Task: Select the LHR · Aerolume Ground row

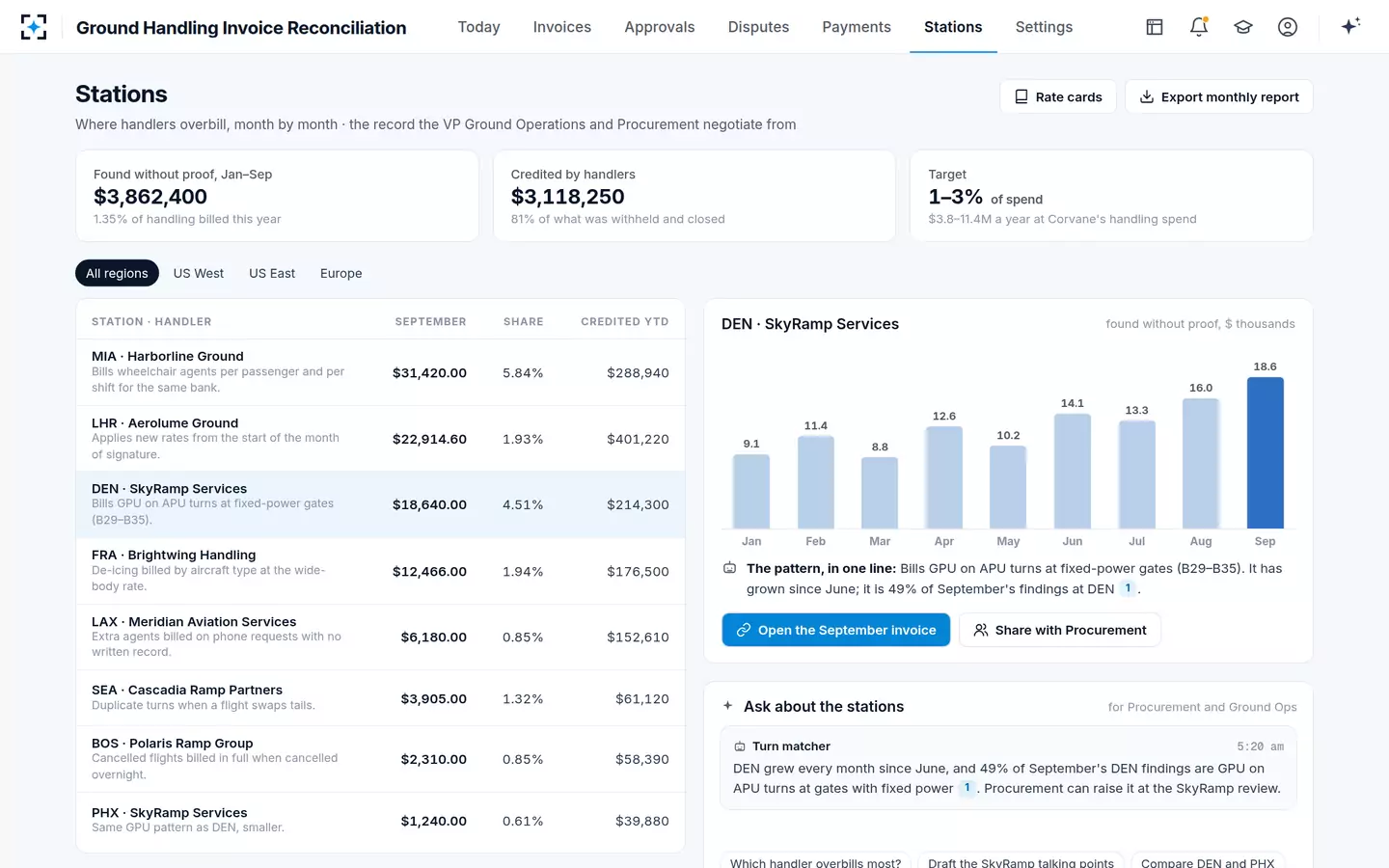Action: pos(380,439)
